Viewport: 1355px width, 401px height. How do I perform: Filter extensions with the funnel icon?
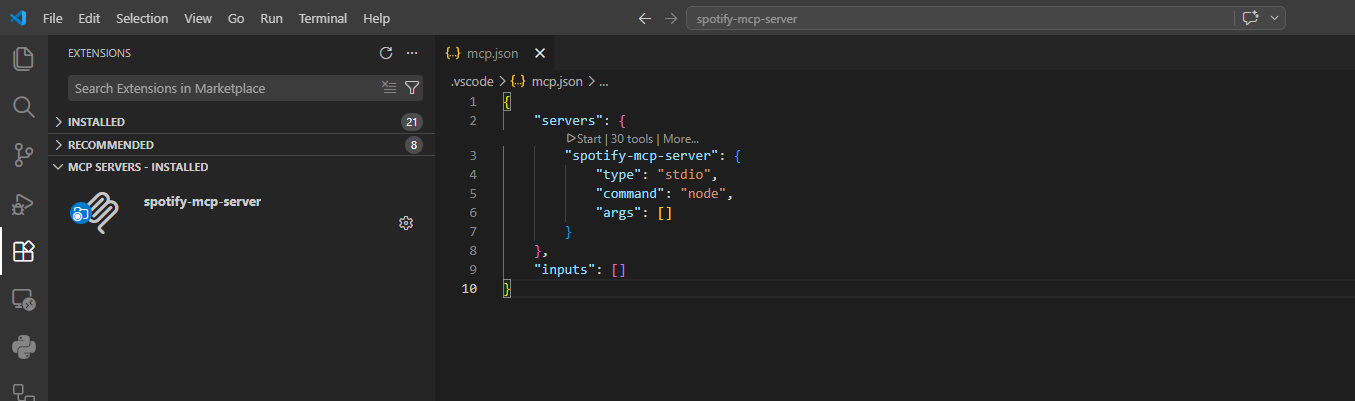click(411, 88)
